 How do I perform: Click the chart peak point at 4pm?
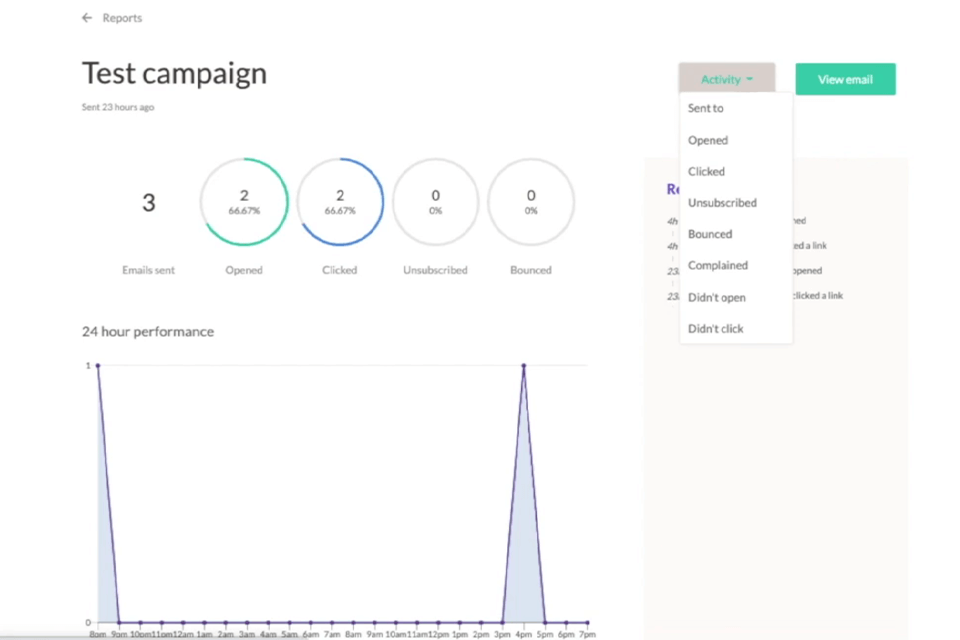(523, 366)
